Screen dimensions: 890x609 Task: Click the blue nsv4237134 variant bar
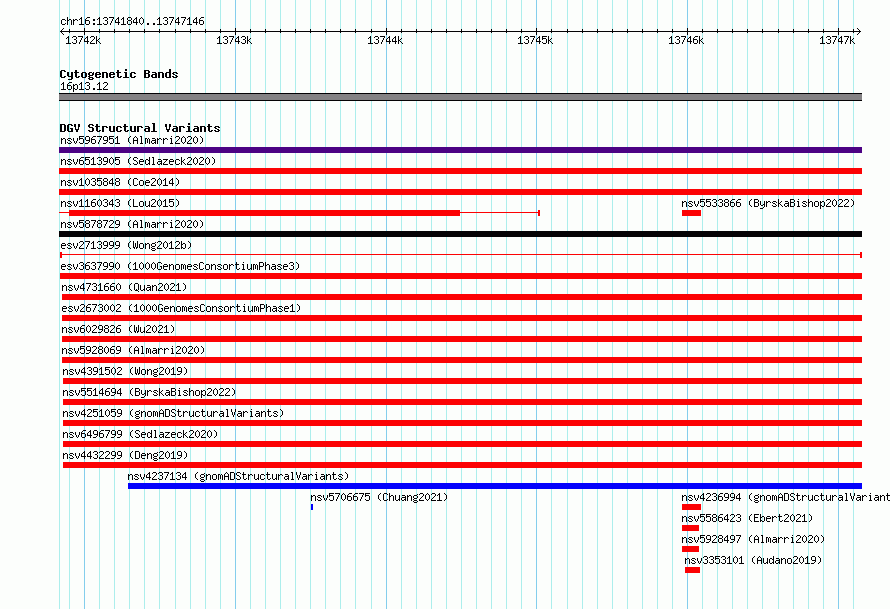495,486
